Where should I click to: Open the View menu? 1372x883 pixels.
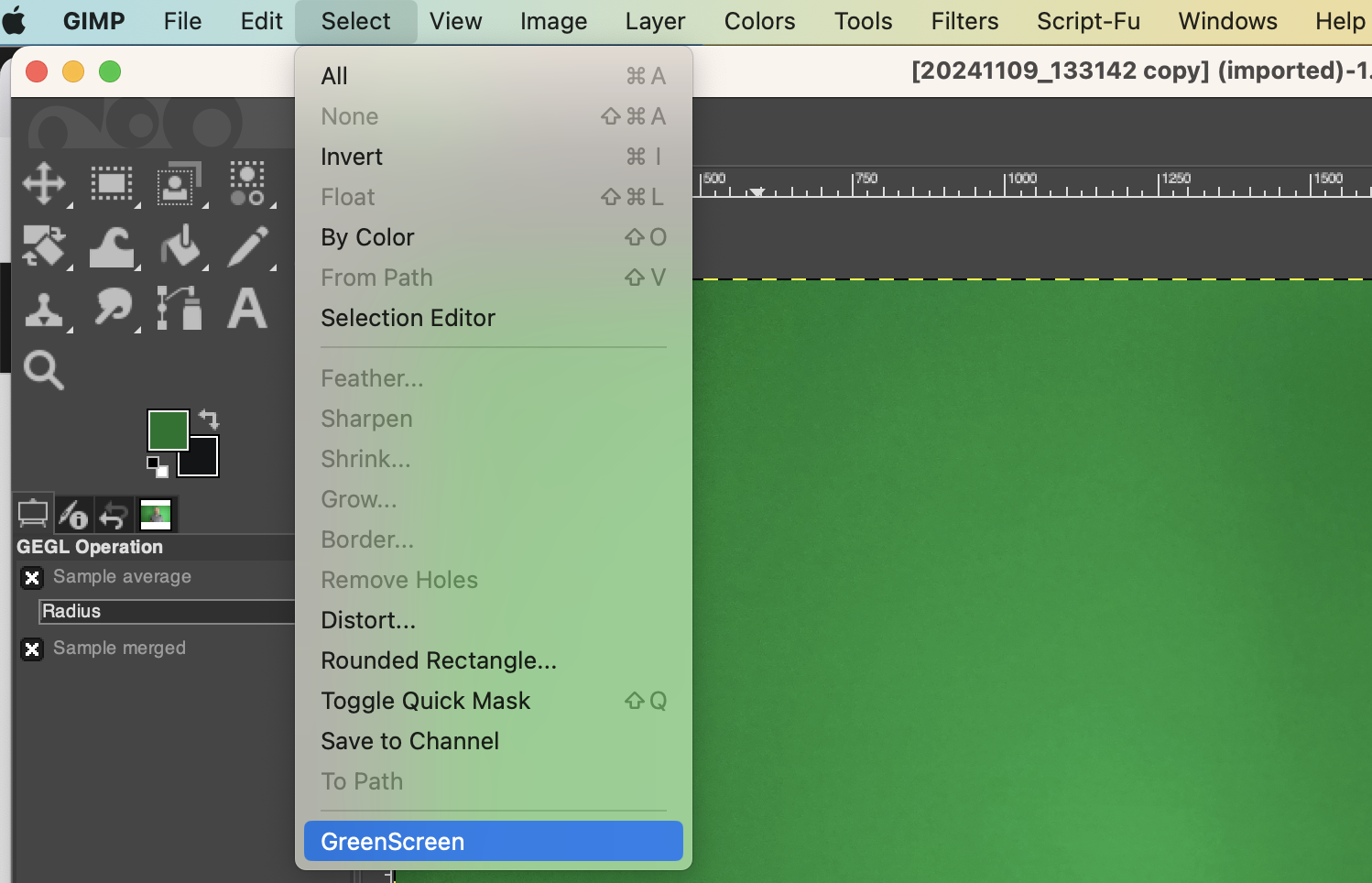click(456, 21)
